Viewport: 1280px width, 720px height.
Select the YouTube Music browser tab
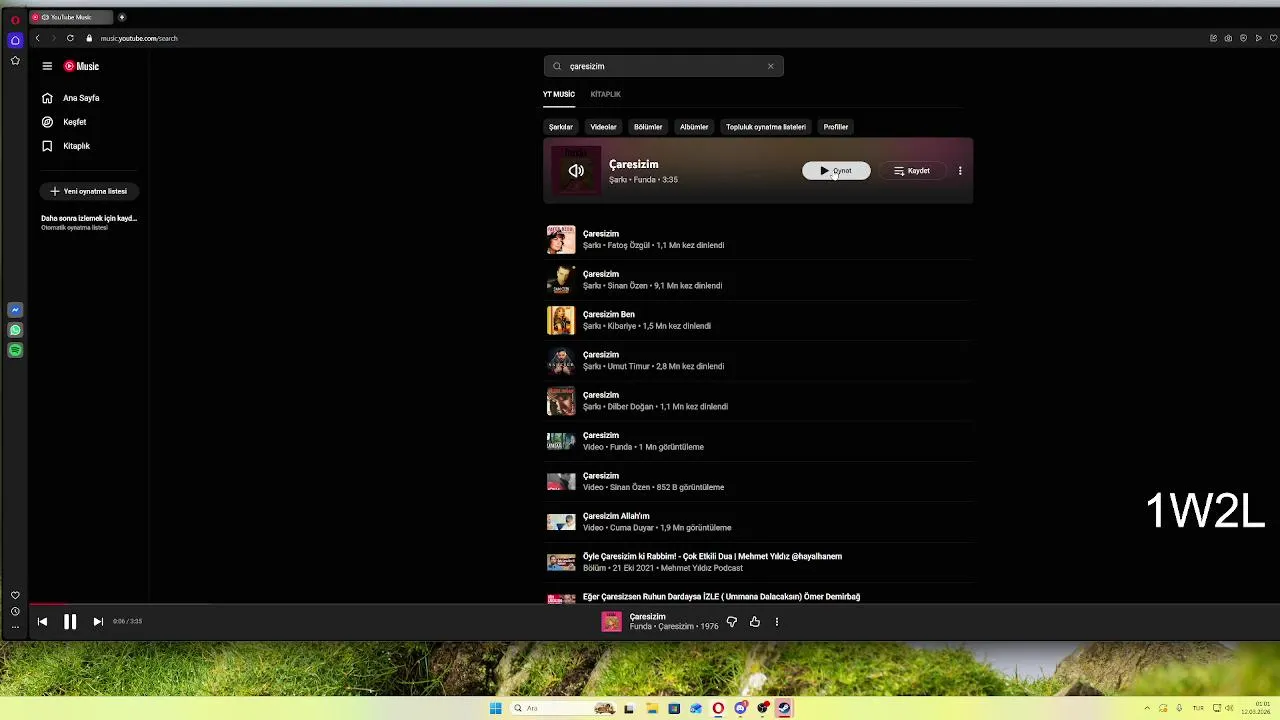pyautogui.click(x=71, y=17)
